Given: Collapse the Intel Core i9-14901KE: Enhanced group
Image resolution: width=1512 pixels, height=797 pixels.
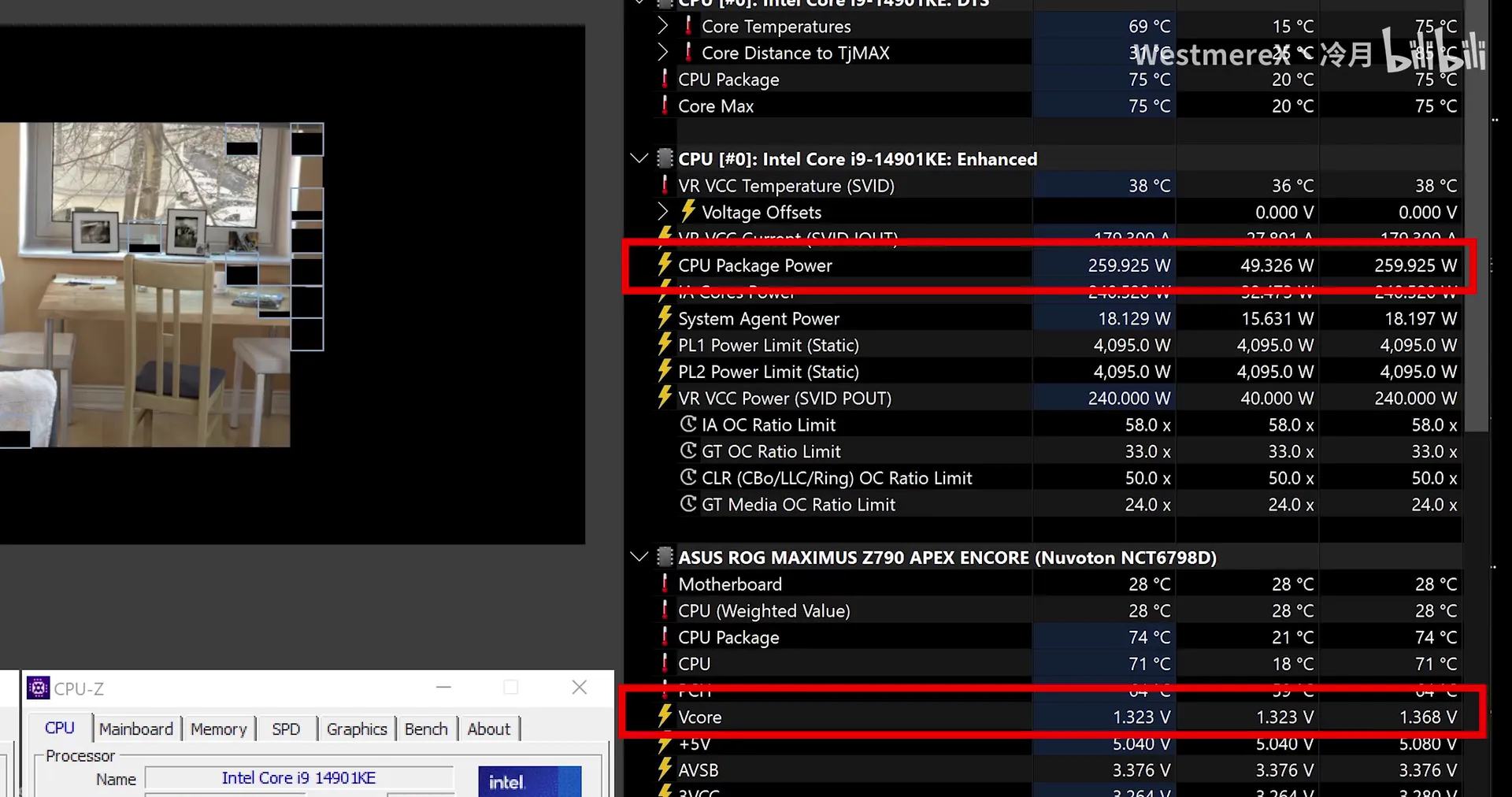Looking at the screenshot, I should (639, 158).
